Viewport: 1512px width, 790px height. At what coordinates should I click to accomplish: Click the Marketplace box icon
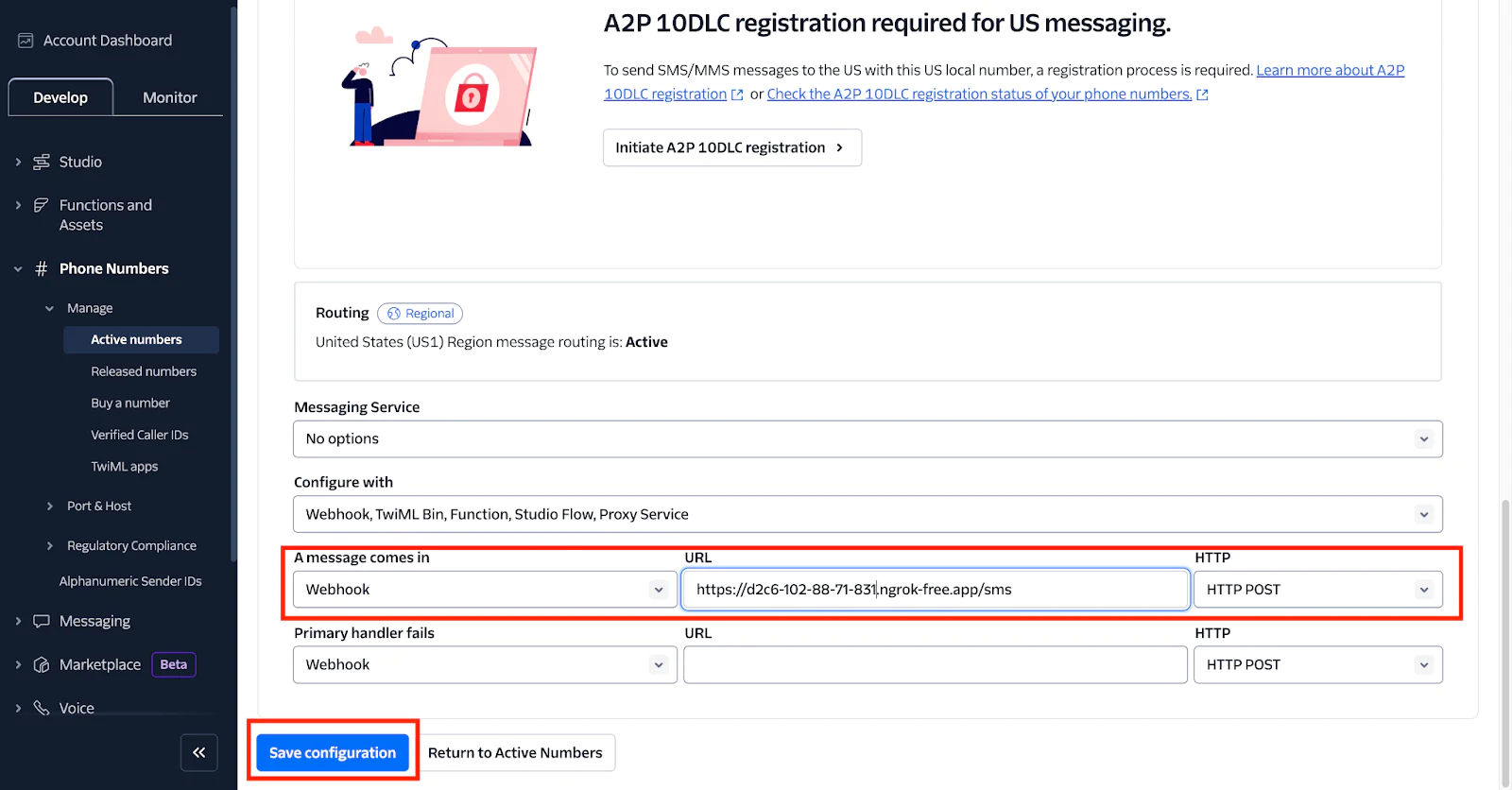(42, 664)
